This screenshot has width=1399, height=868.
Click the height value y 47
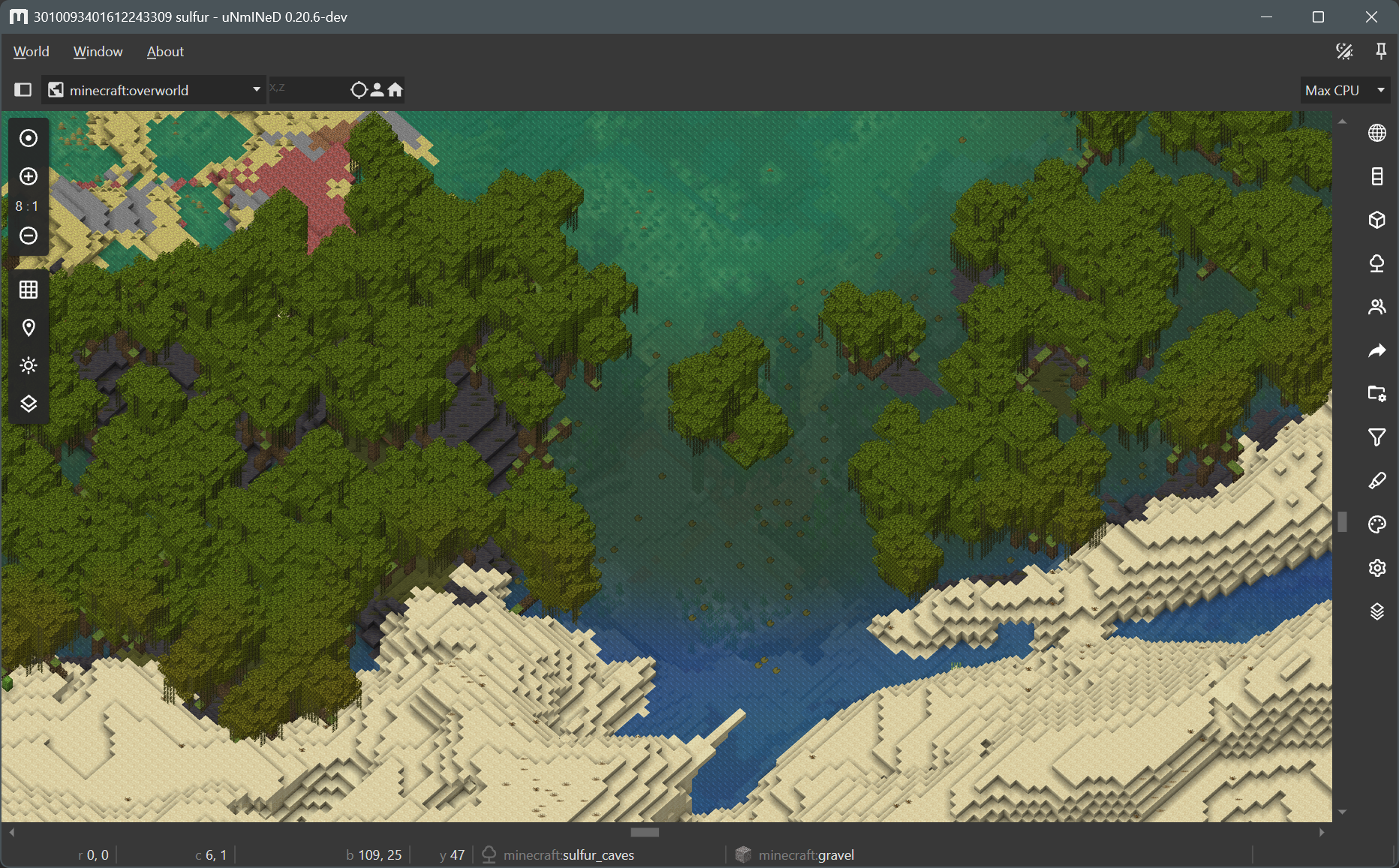tap(453, 855)
